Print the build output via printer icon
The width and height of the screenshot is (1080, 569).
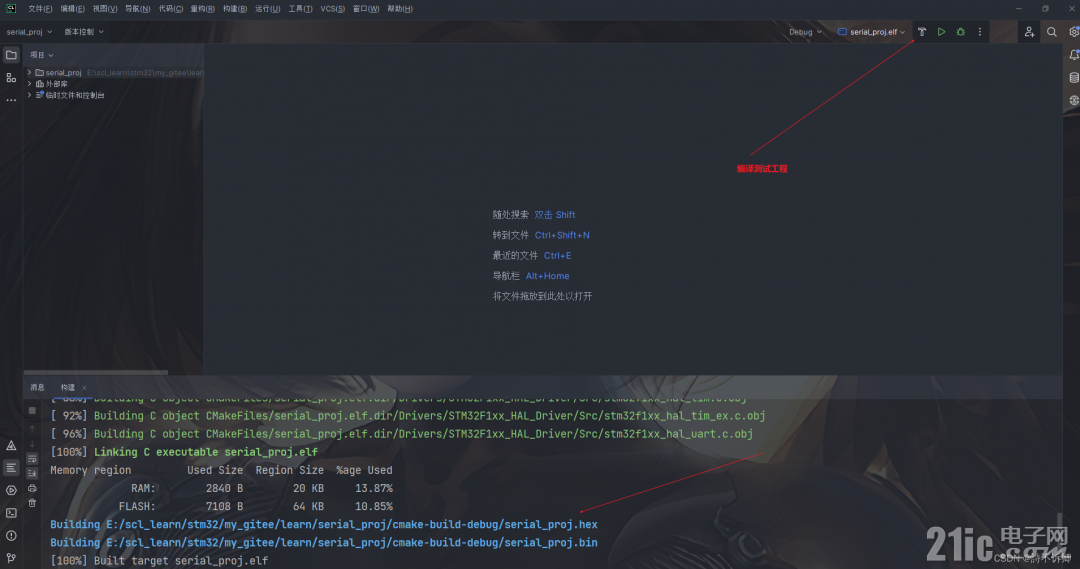click(x=32, y=488)
